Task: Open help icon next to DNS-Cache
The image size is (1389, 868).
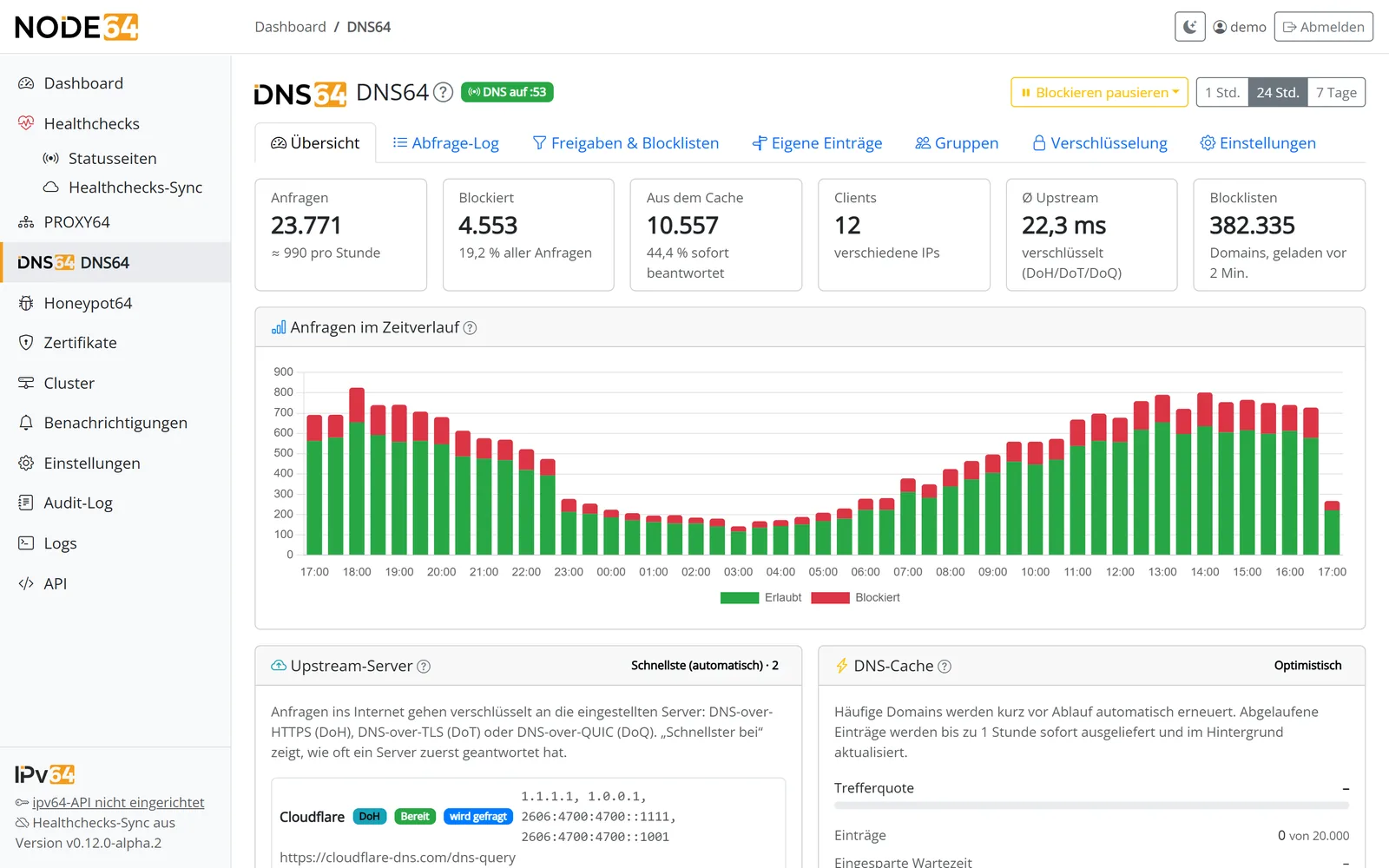Action: point(945,667)
